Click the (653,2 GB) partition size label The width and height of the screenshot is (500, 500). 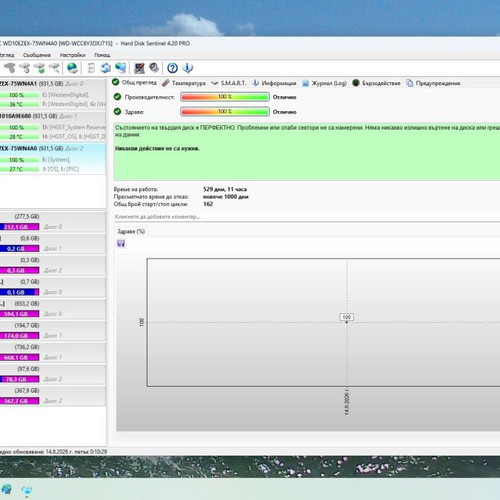[x=27, y=304]
